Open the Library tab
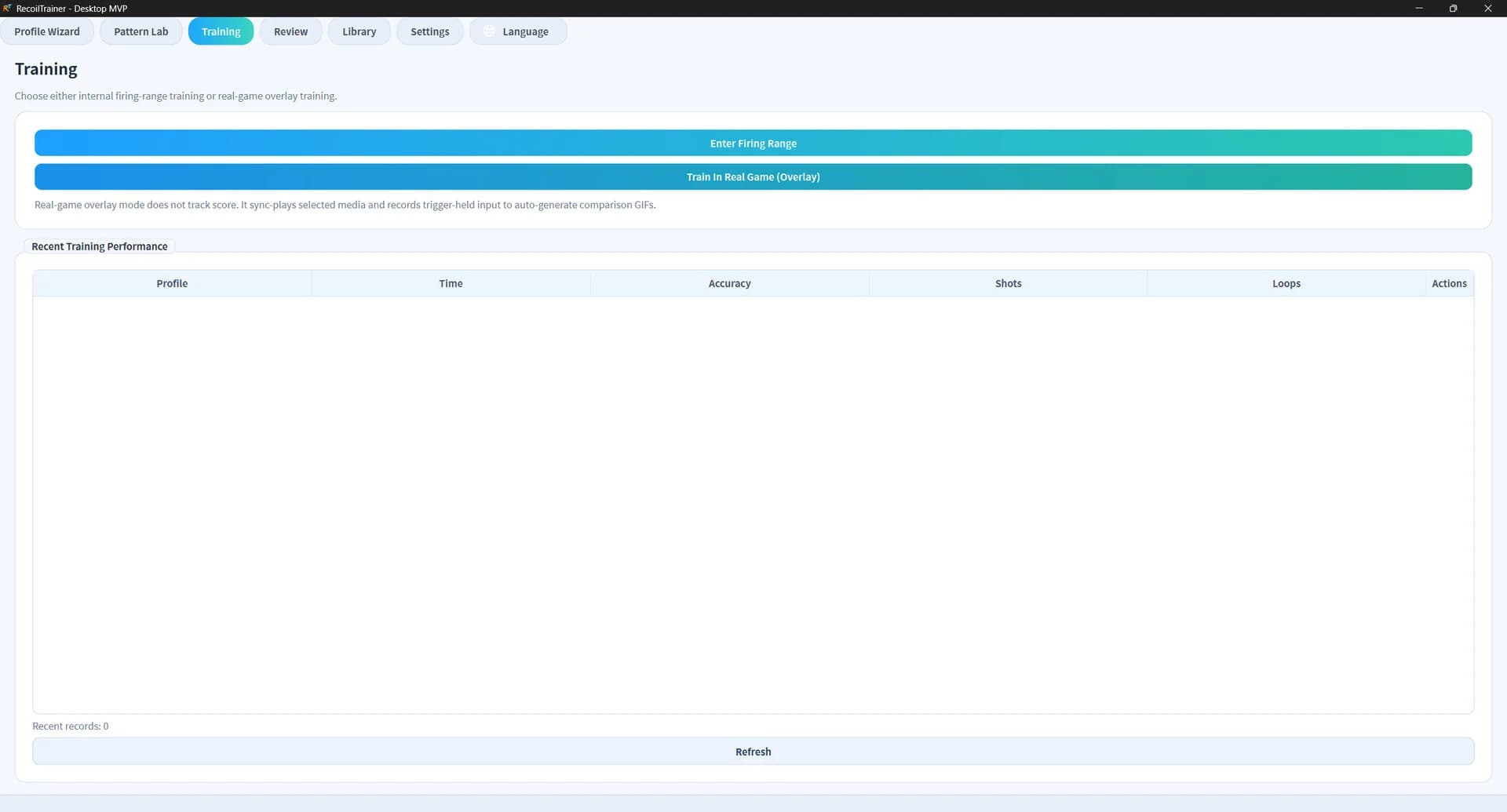 (x=359, y=31)
